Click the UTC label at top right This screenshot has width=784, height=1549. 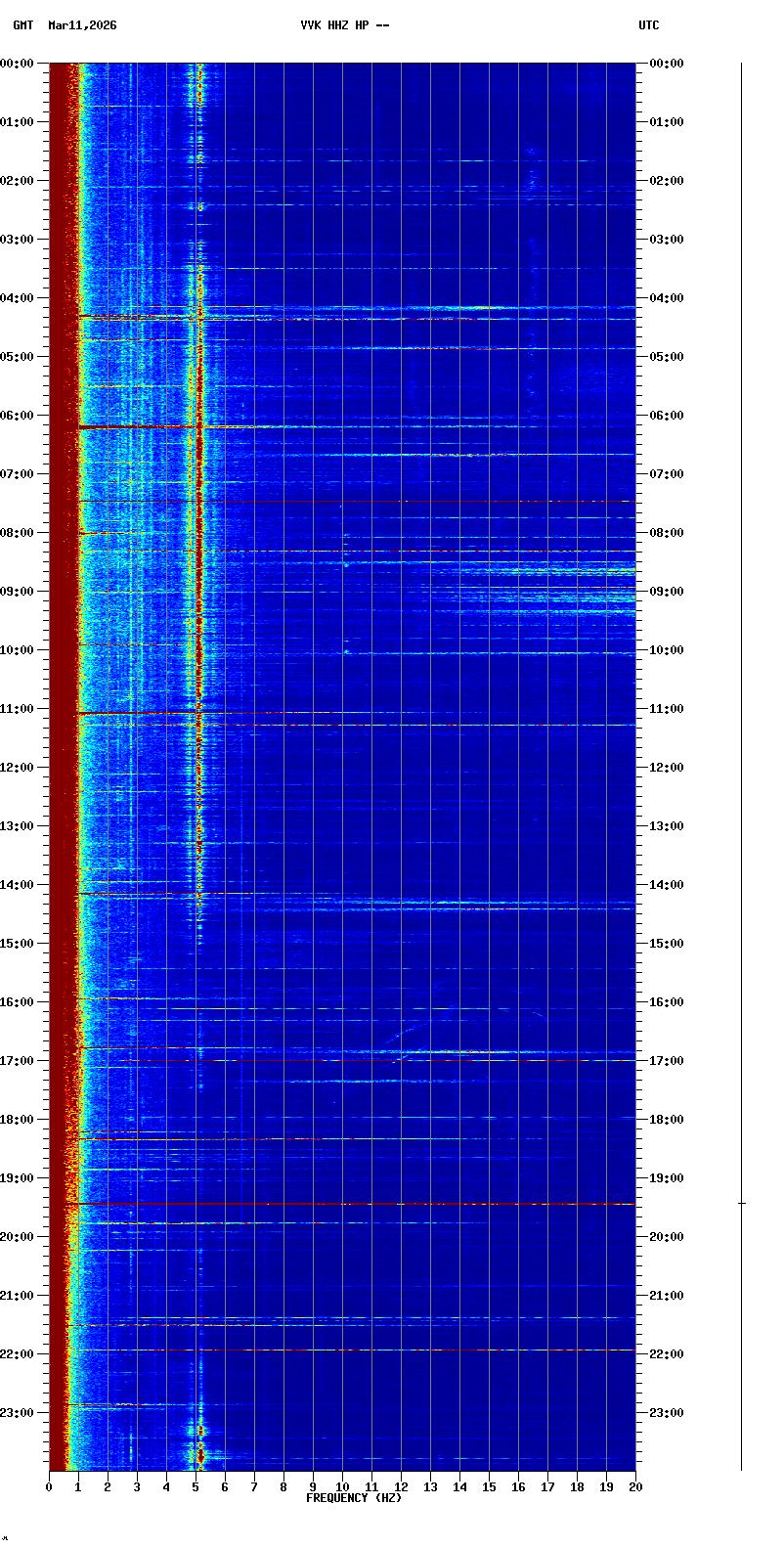click(649, 25)
